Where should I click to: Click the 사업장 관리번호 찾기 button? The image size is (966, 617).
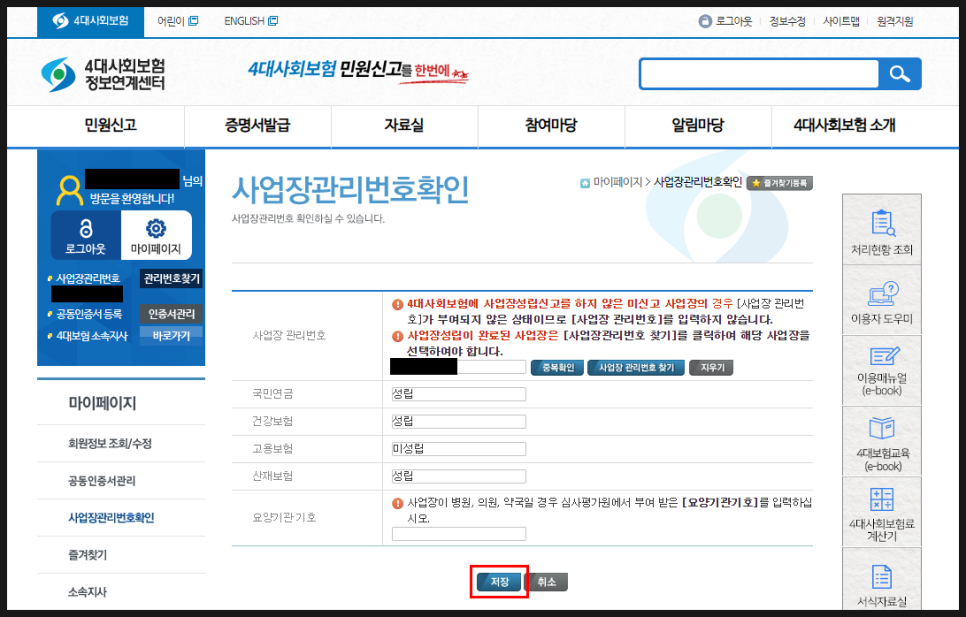(636, 368)
